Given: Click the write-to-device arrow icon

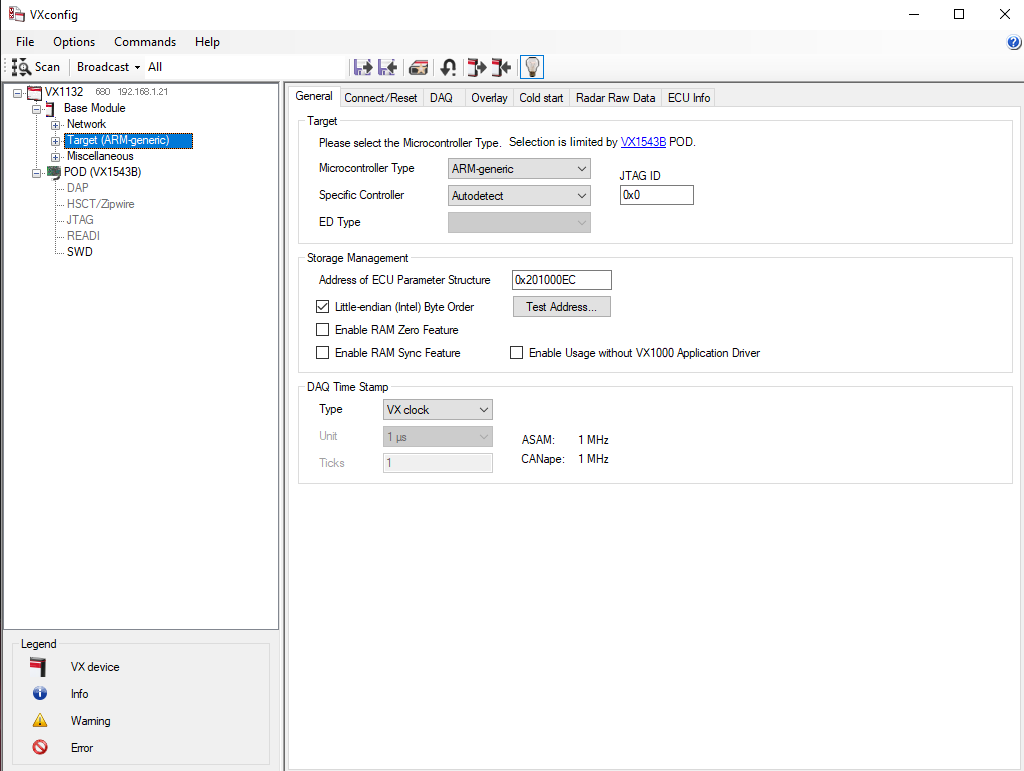Looking at the screenshot, I should [x=502, y=67].
